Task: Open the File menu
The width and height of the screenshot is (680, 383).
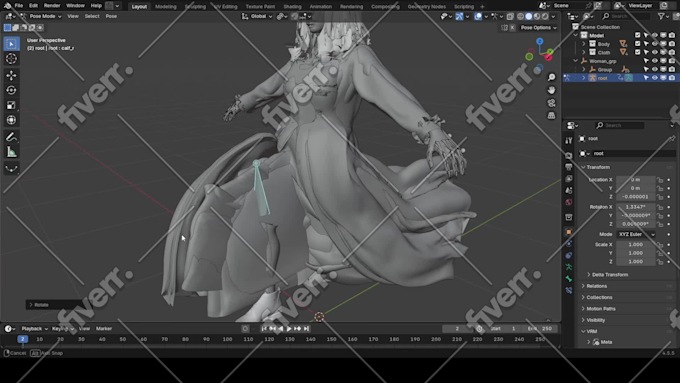Action: pyautogui.click(x=19, y=6)
